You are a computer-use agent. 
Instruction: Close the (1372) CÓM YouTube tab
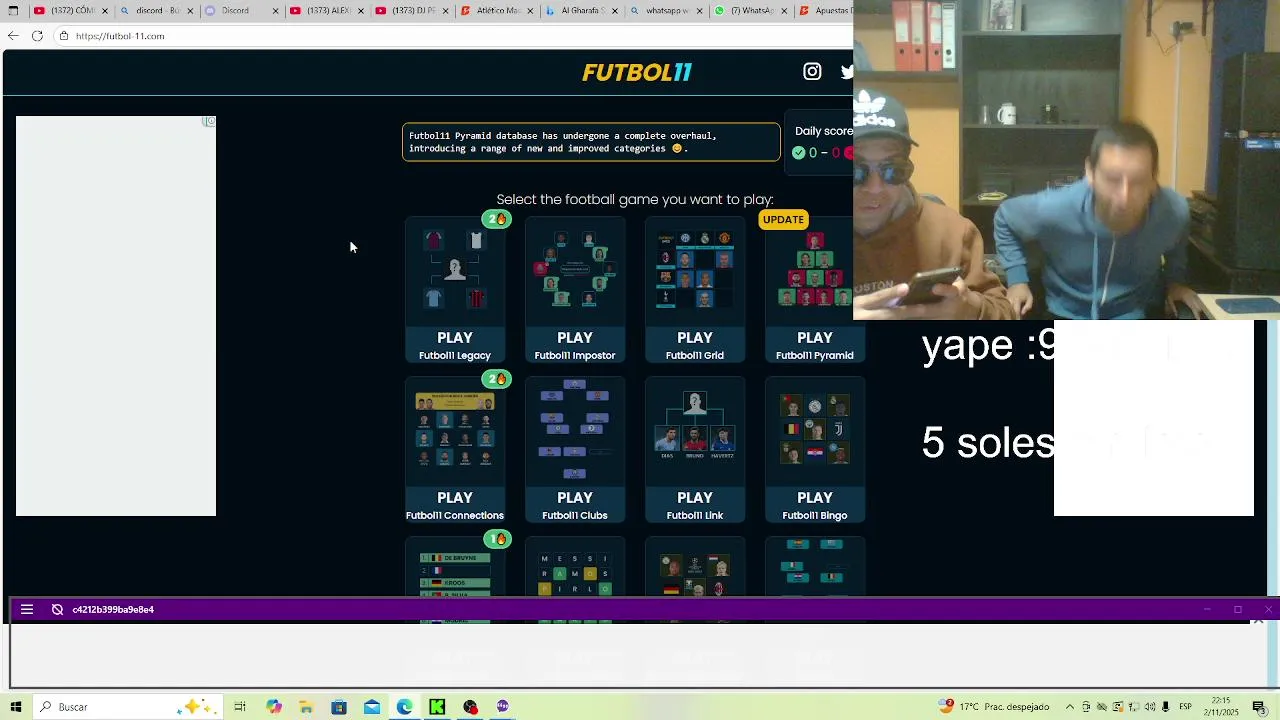click(x=103, y=11)
